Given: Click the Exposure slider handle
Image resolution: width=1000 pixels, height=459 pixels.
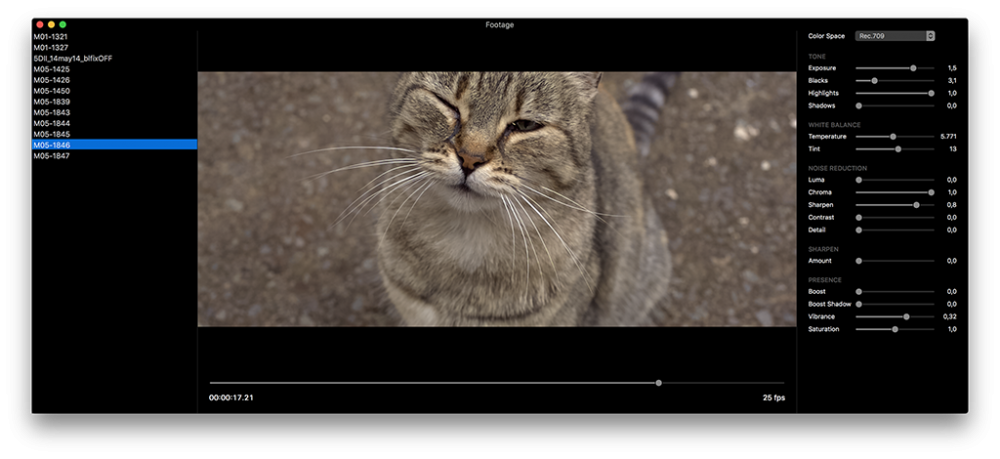Looking at the screenshot, I should coord(913,68).
